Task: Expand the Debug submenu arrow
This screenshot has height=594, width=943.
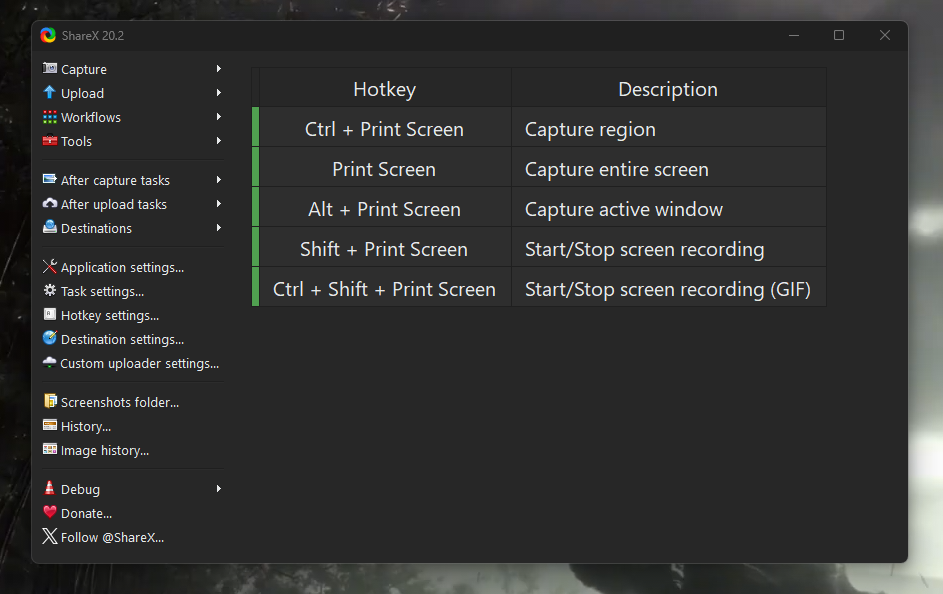Action: pos(219,489)
